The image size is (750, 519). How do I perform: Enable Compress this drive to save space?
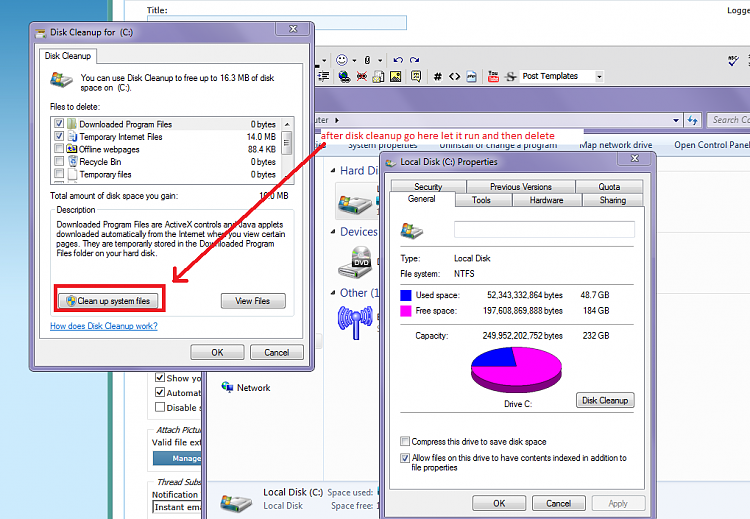click(405, 441)
